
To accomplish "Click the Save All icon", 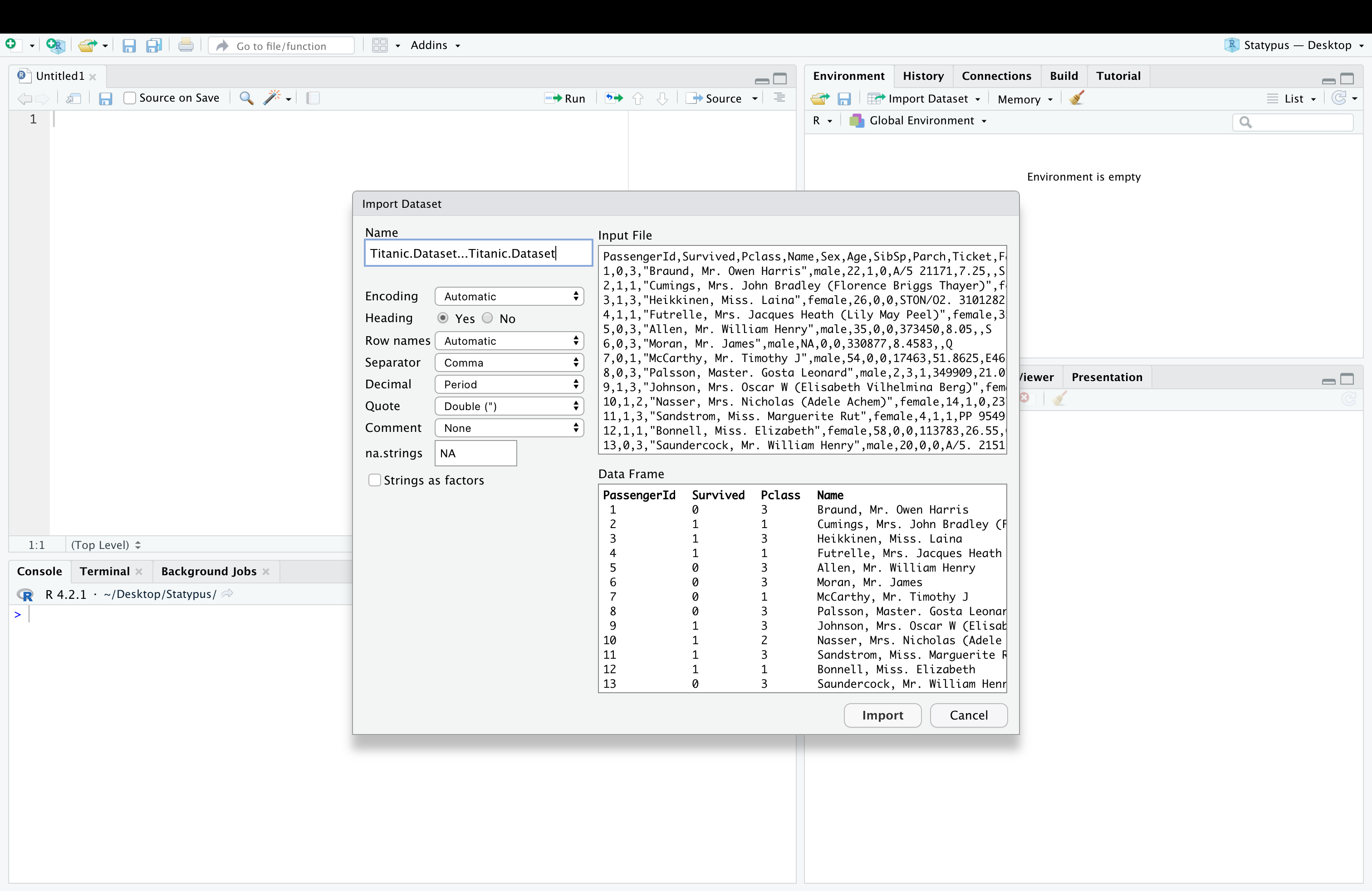I will coord(154,45).
